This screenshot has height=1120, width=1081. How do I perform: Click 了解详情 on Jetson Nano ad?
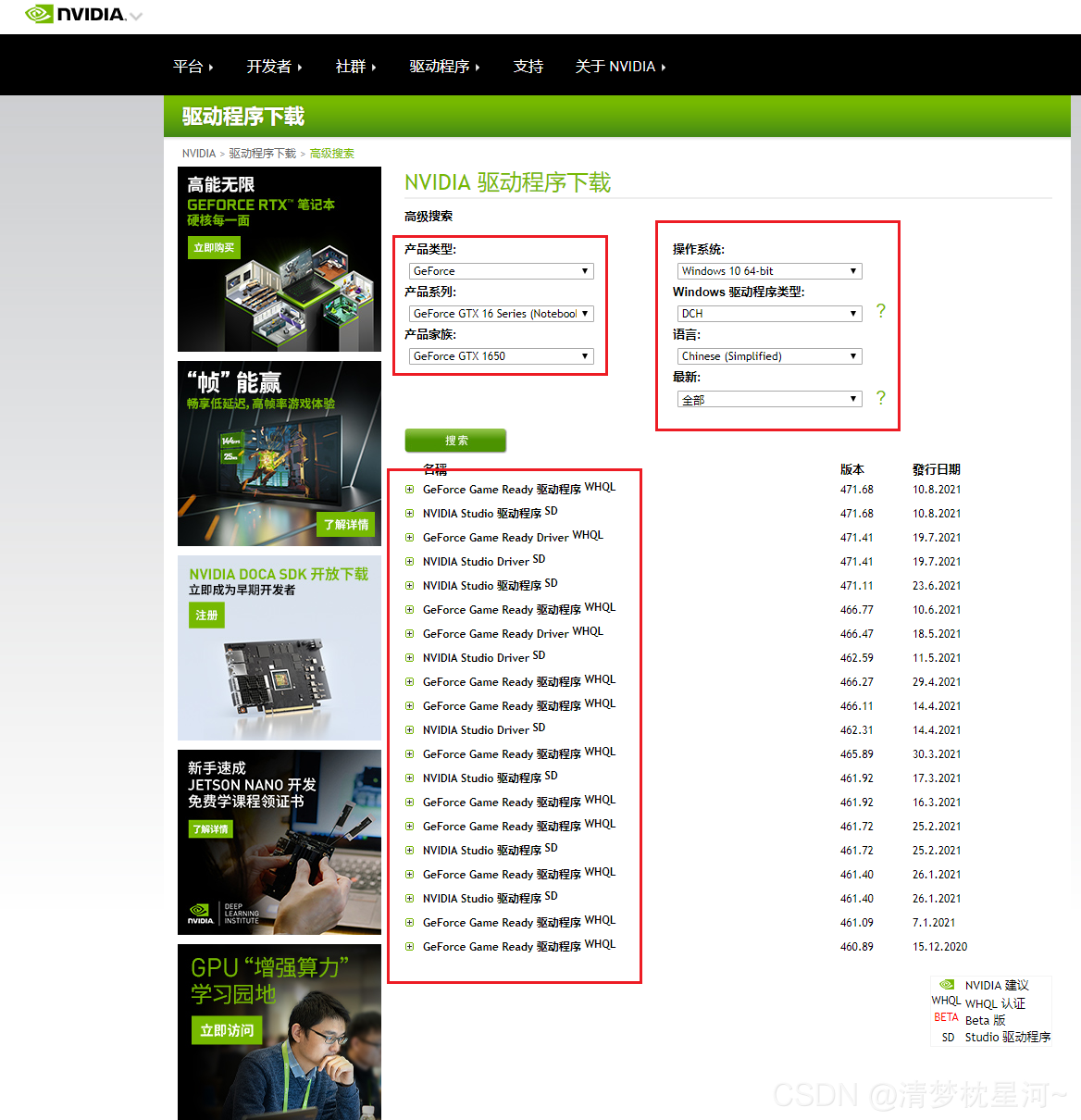(211, 828)
